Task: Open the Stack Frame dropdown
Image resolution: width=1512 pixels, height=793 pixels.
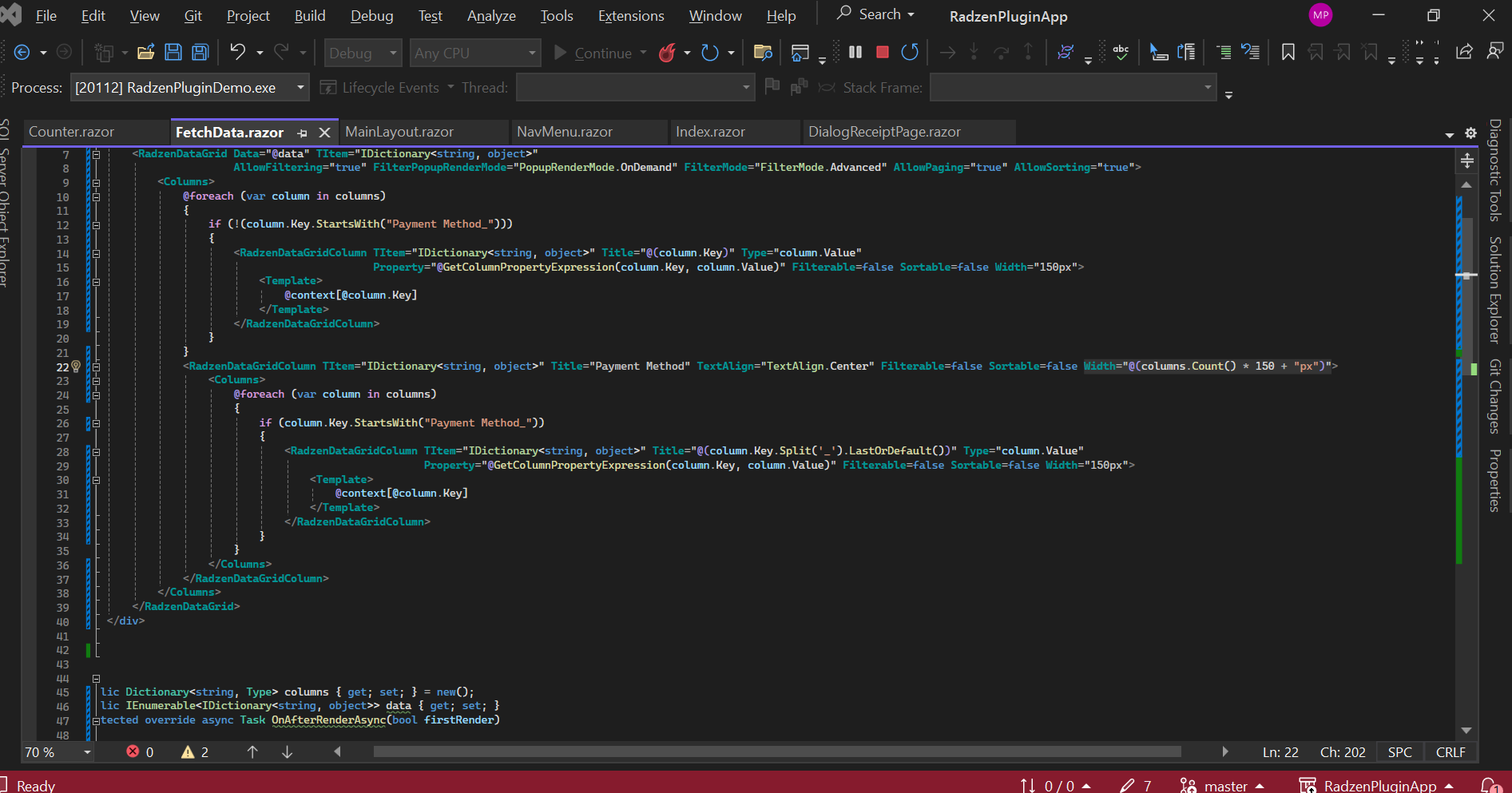Action: click(x=1073, y=87)
